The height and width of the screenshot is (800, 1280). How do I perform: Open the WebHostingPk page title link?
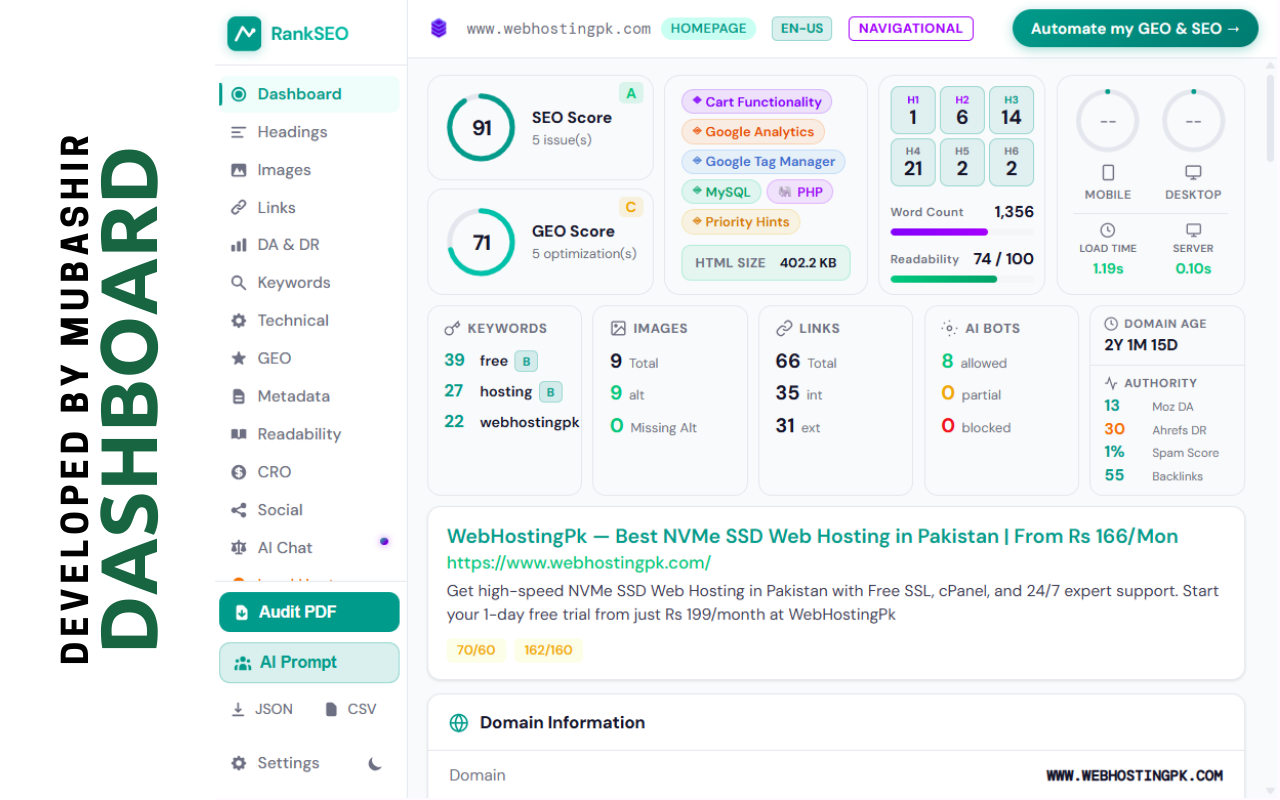pos(812,536)
